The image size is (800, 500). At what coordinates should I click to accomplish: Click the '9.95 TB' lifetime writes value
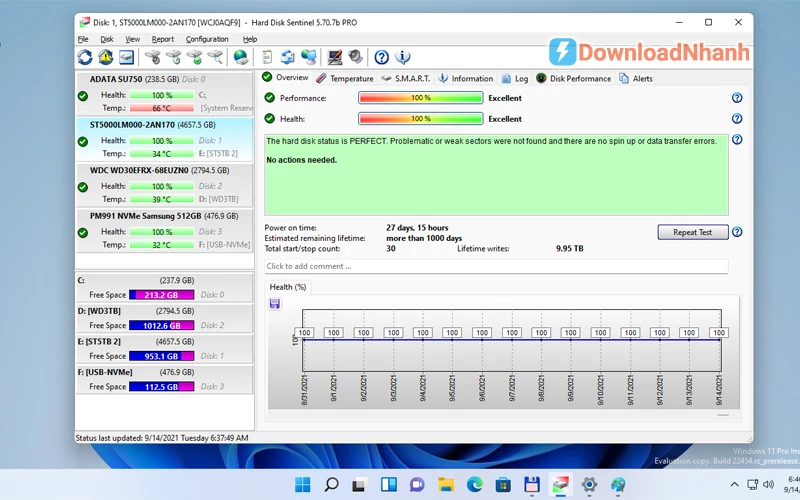[569, 248]
